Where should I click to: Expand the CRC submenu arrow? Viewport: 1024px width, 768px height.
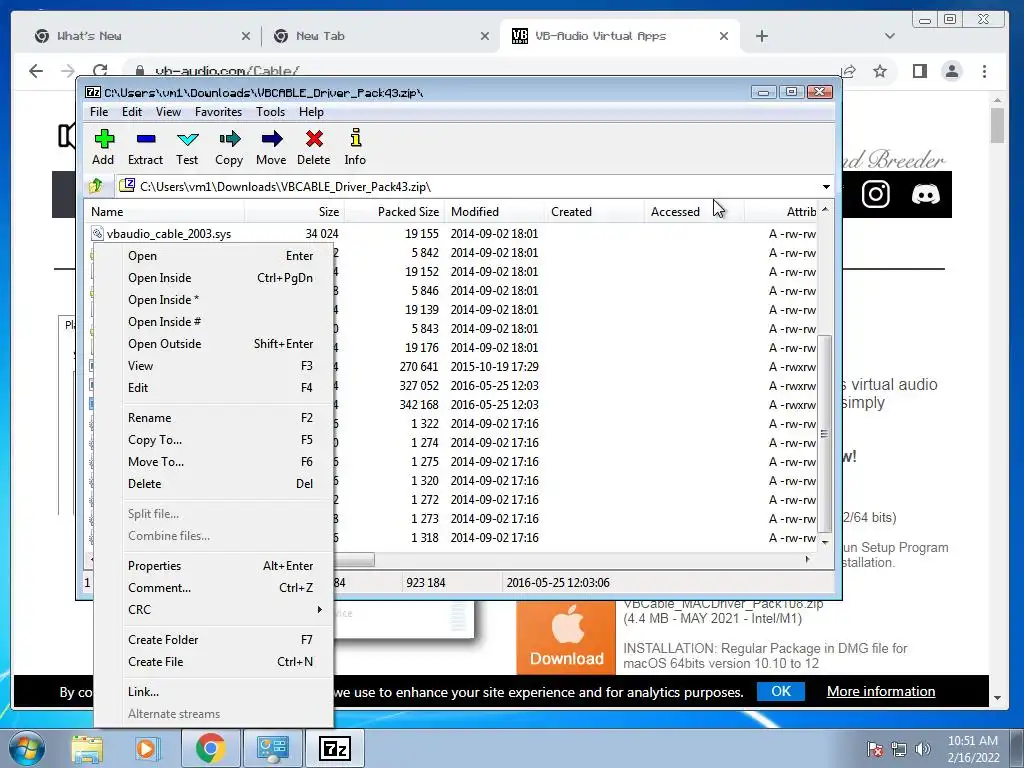(x=319, y=609)
